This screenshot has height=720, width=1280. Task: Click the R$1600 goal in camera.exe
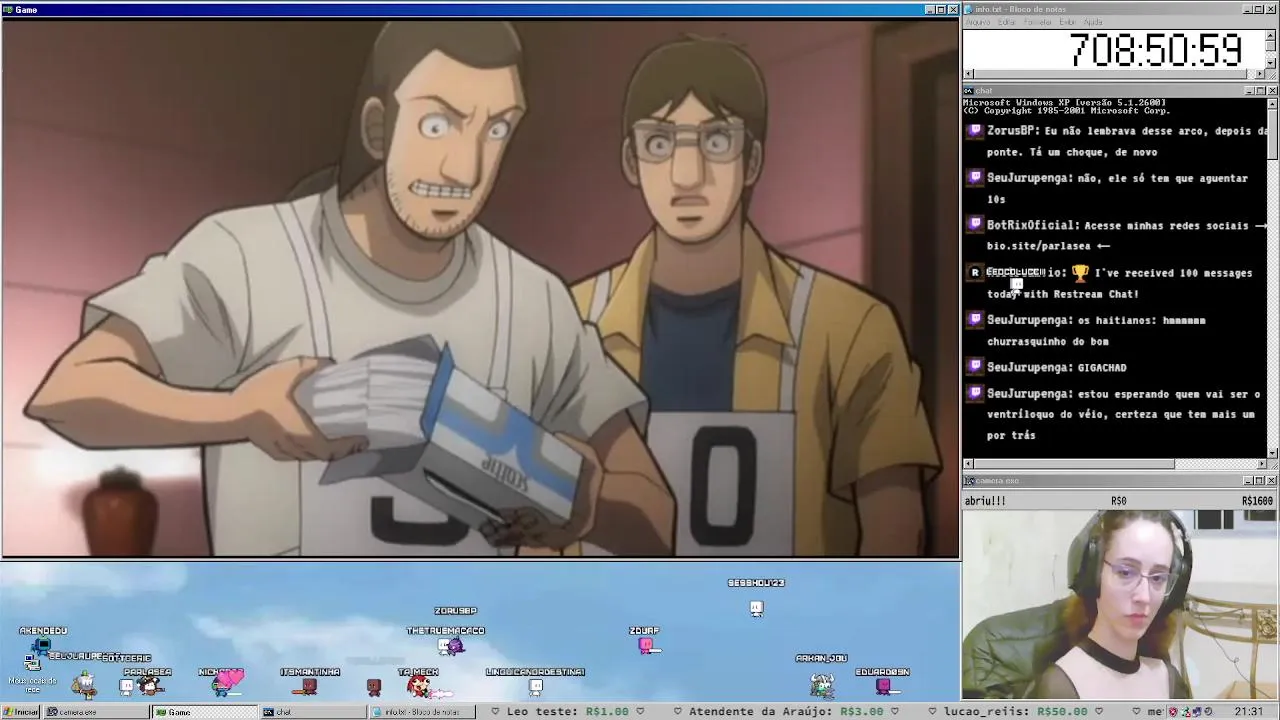(1257, 501)
